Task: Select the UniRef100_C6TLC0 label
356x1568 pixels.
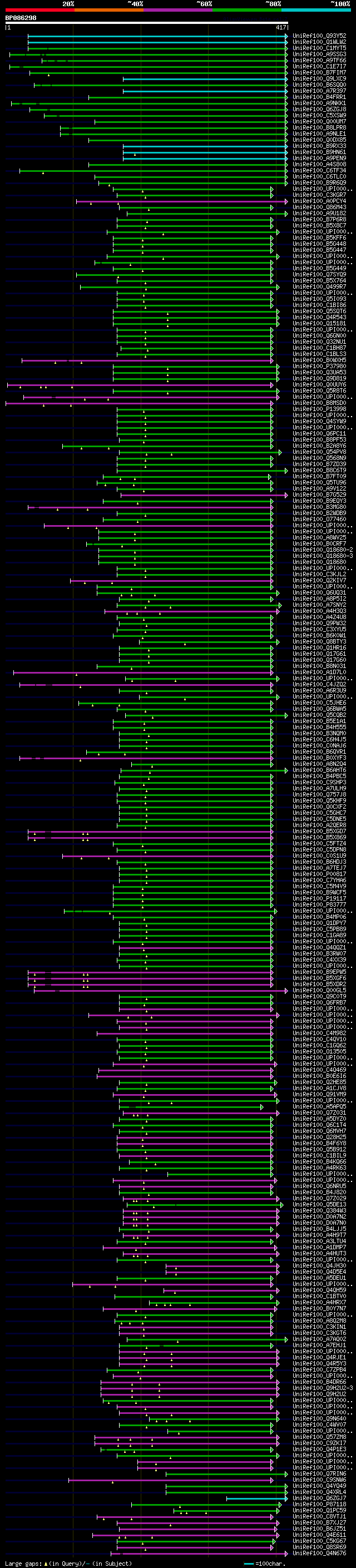Action: tap(319, 176)
